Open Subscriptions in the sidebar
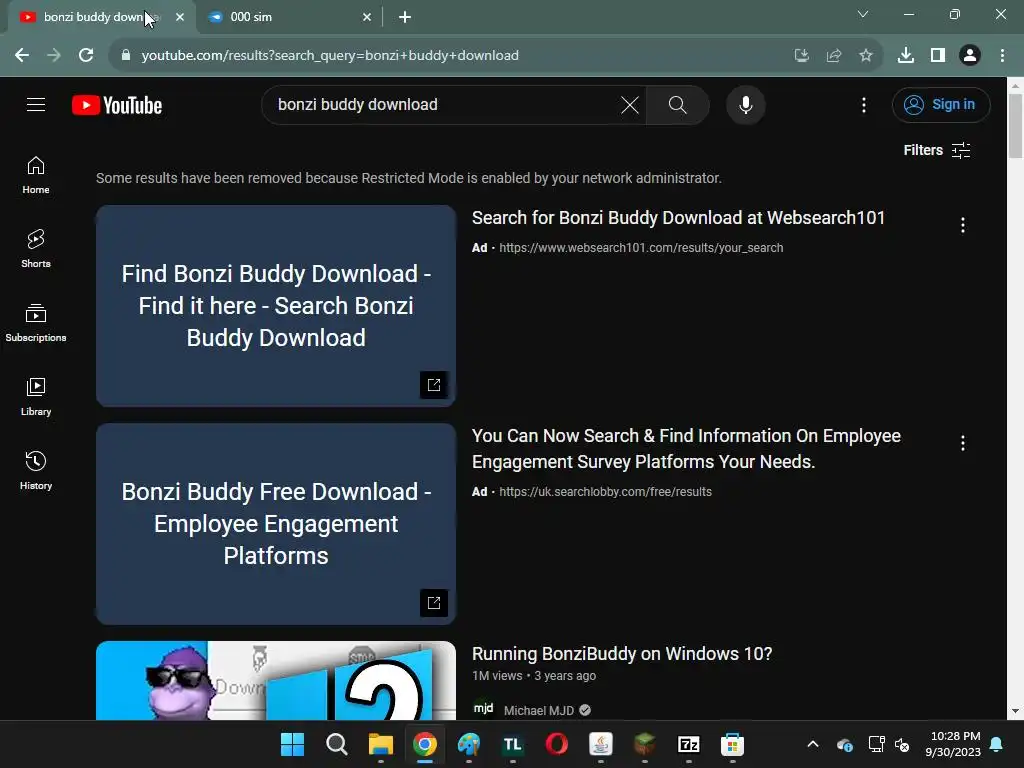Image resolution: width=1024 pixels, height=768 pixels. point(36,323)
